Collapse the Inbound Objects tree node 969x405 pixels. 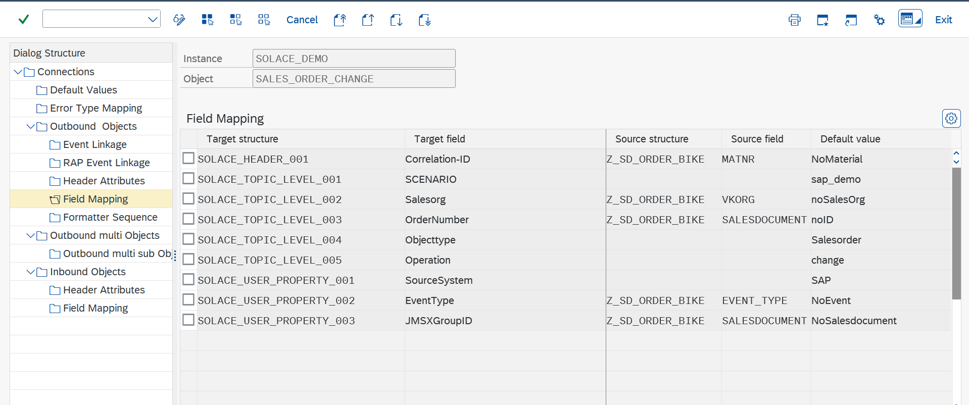[30, 272]
